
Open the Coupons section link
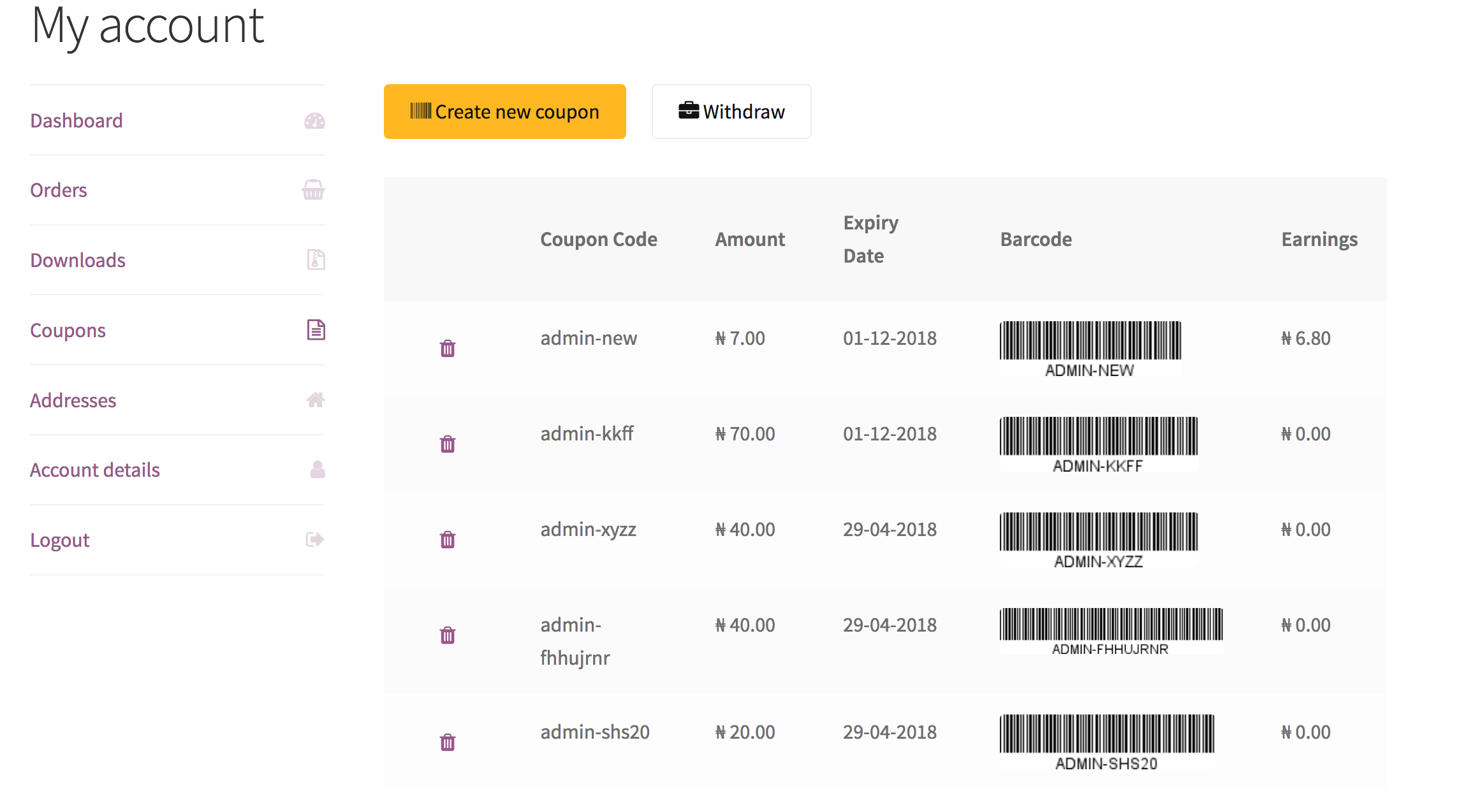pyautogui.click(x=68, y=330)
